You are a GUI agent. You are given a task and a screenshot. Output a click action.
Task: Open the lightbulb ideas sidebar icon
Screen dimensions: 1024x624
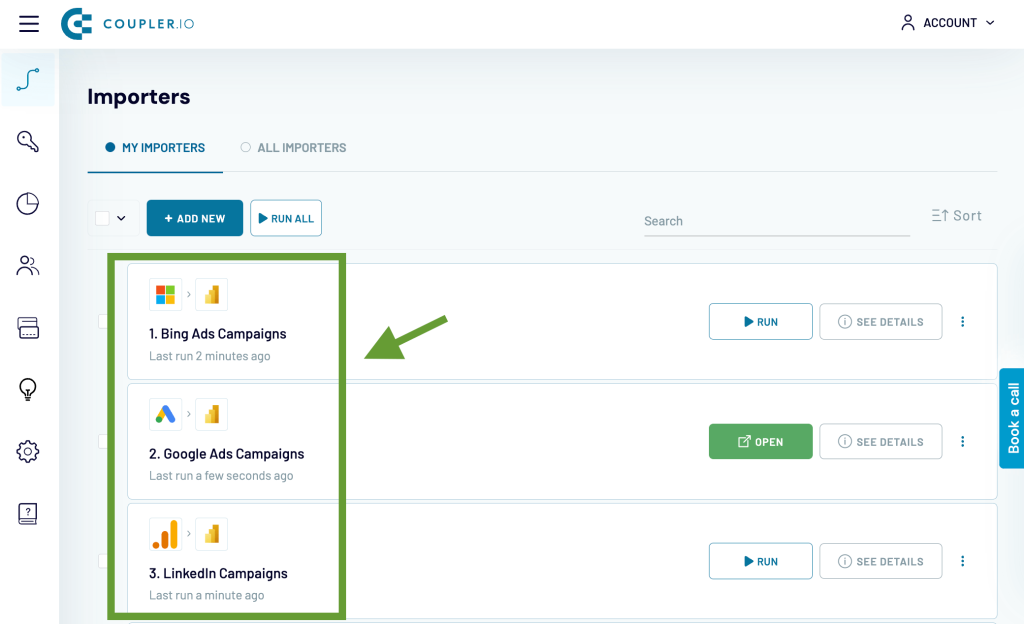27,390
